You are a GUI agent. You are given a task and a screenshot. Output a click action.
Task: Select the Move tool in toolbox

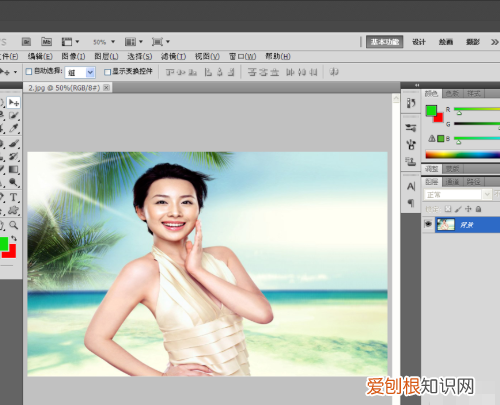coord(14,102)
